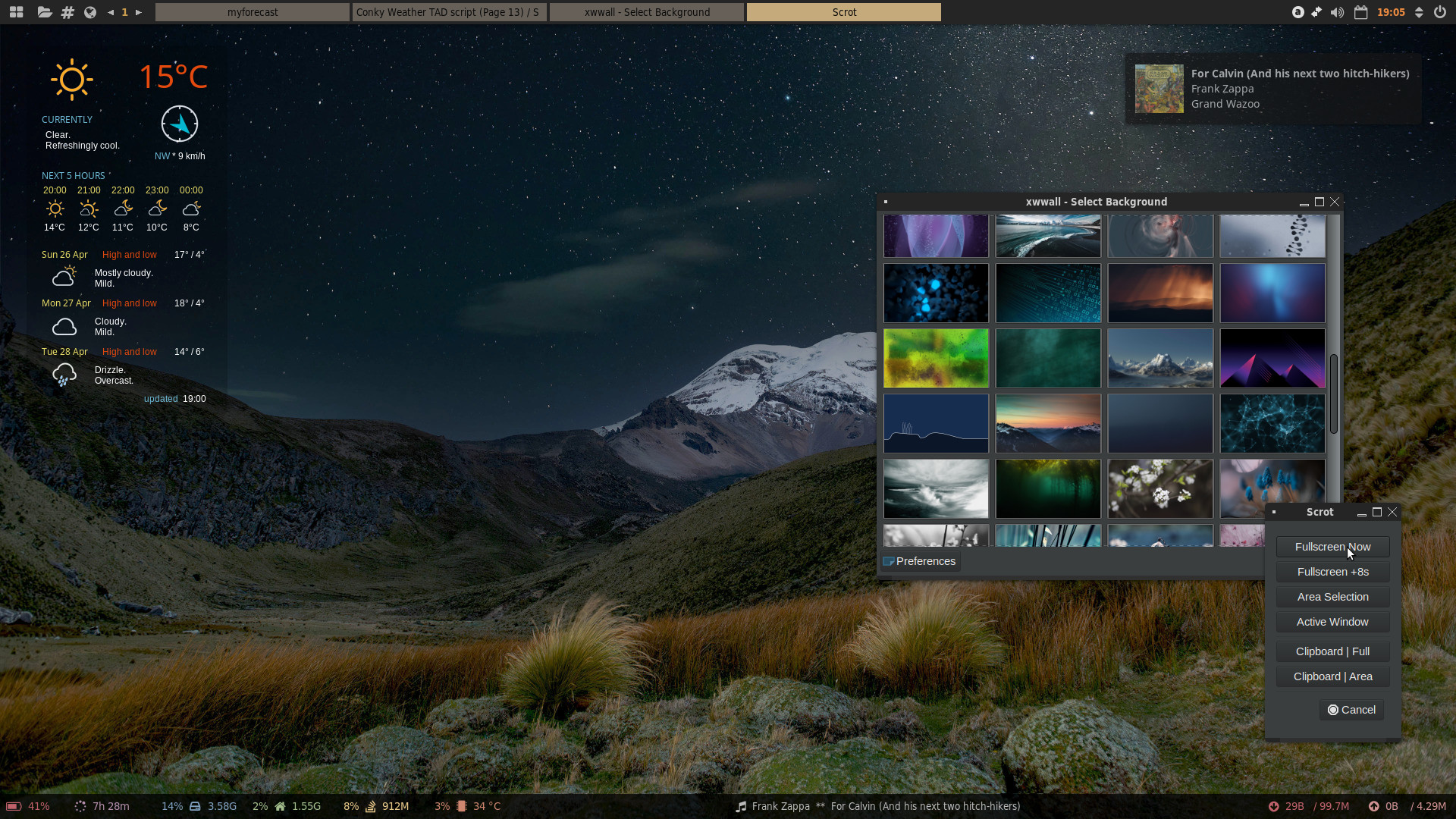Switch to previous workspace arrow

point(111,12)
